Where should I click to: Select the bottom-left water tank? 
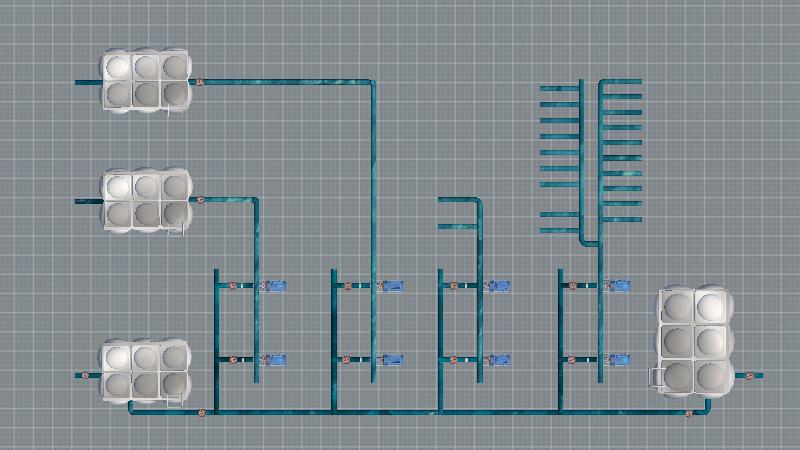pos(145,372)
